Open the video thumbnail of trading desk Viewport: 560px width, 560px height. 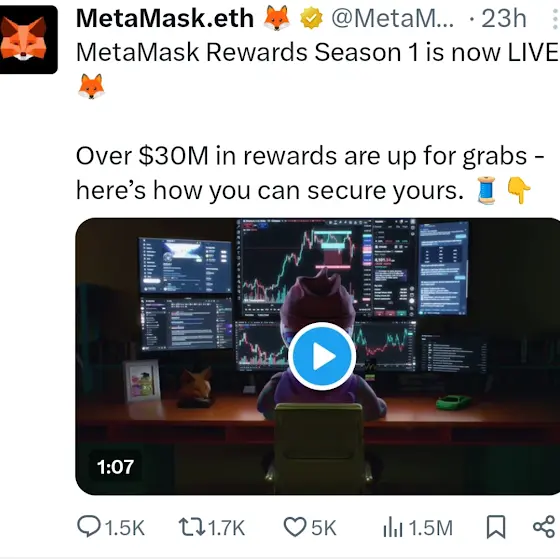coord(318,356)
